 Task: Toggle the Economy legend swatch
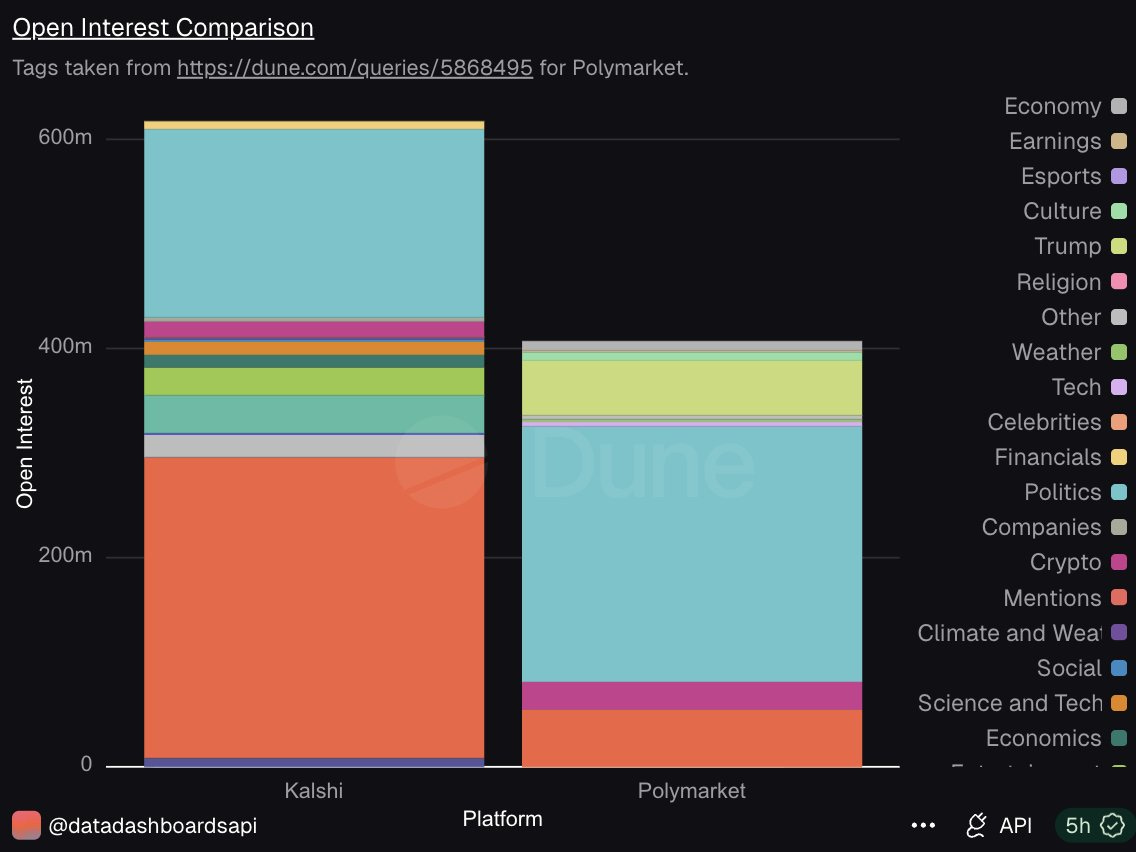(x=1119, y=106)
